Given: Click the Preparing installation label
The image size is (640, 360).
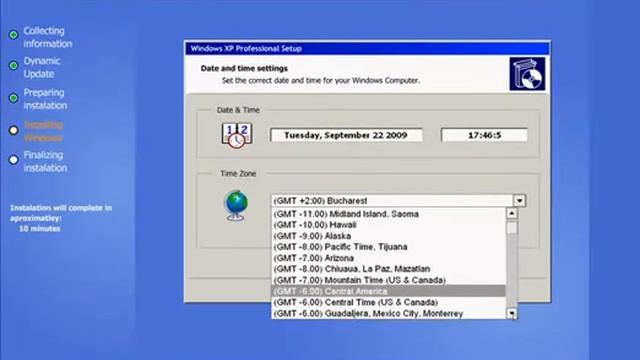Looking at the screenshot, I should (45, 99).
